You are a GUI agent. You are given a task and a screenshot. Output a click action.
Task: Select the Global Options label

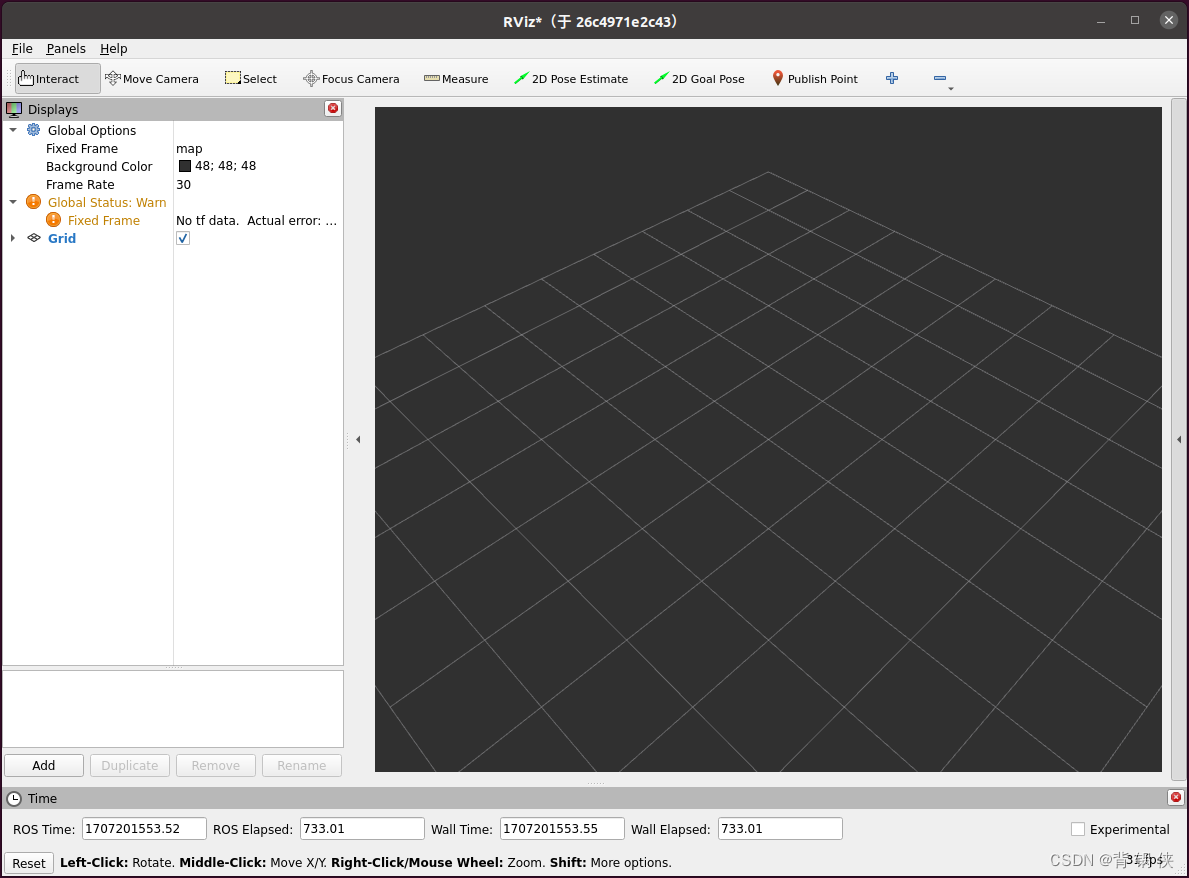click(92, 130)
